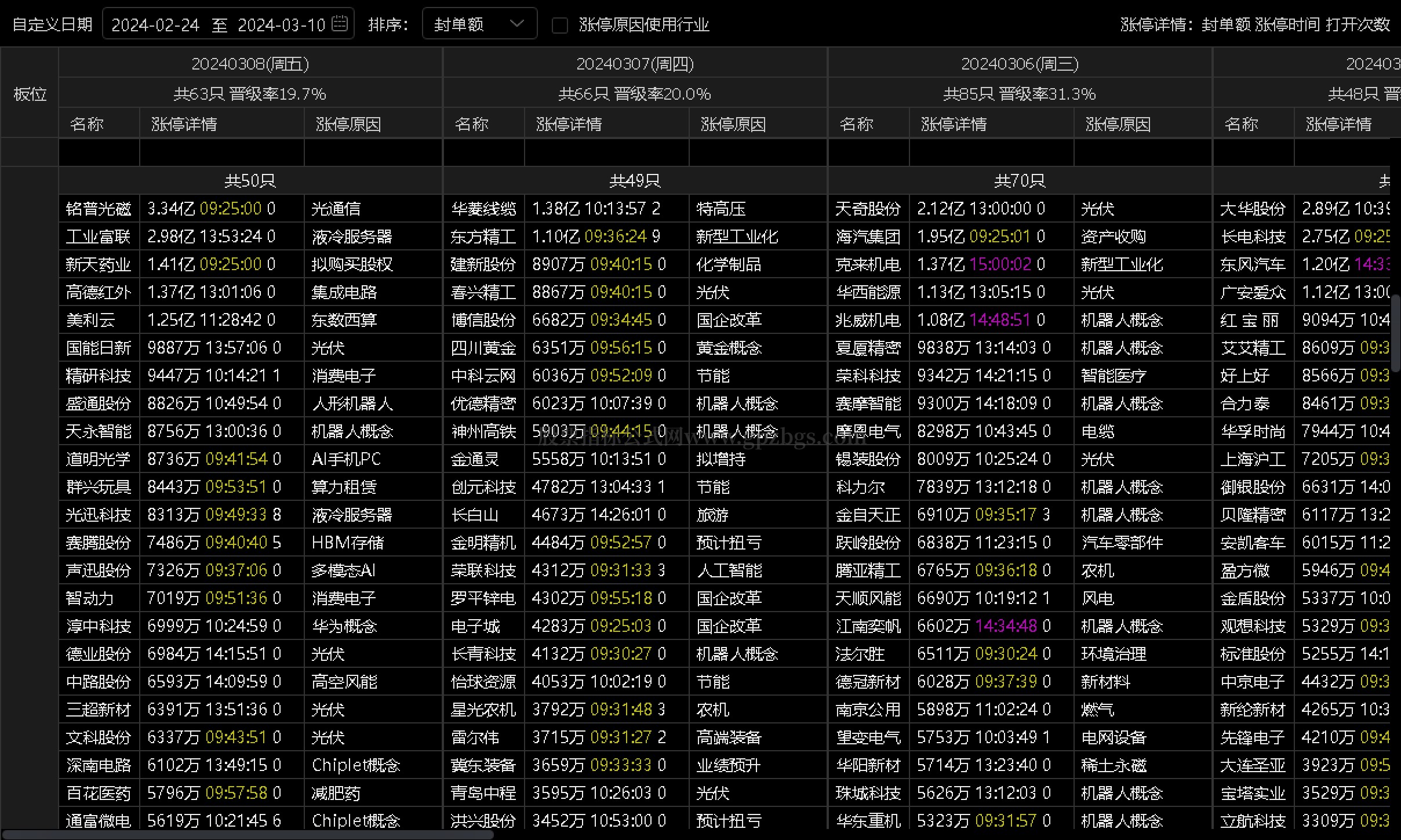Edit start date 2024-02-24

(155, 24)
